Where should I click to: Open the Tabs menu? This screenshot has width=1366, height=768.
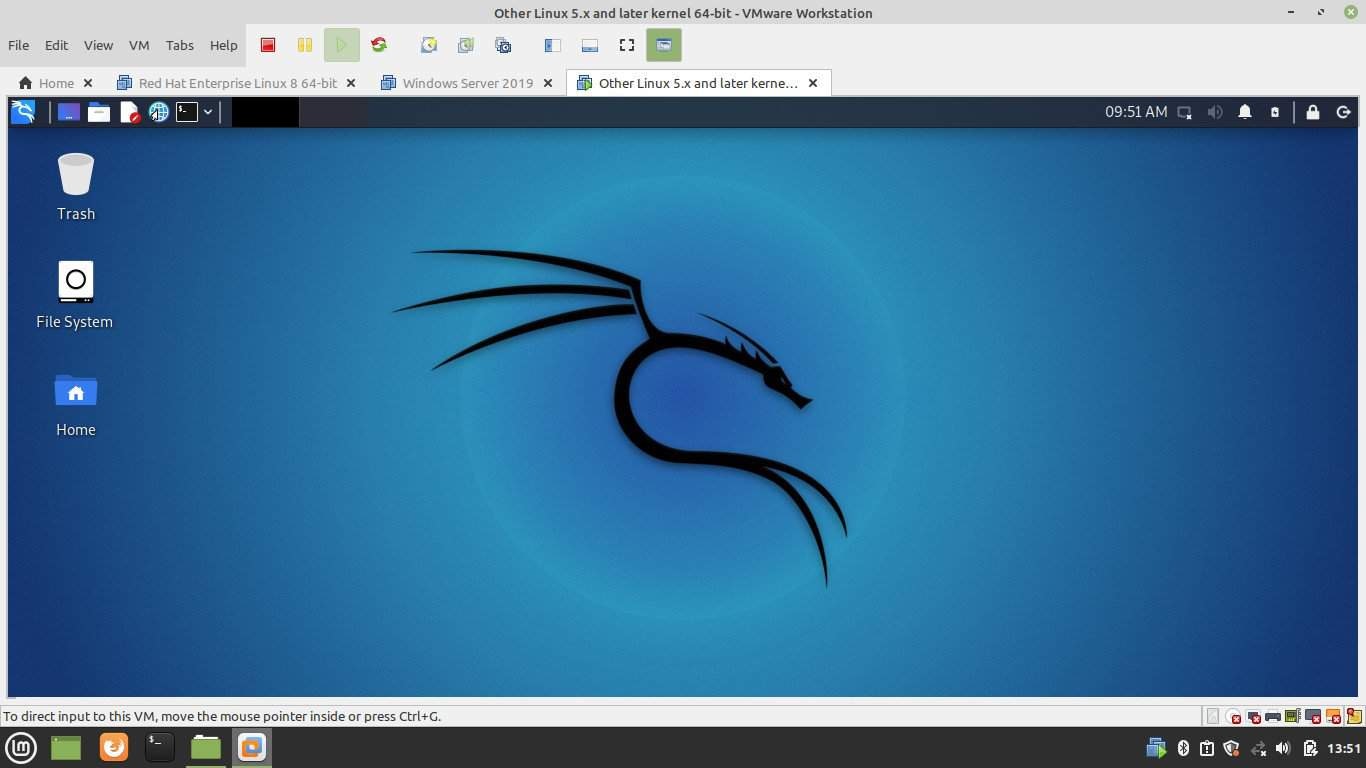(x=180, y=45)
